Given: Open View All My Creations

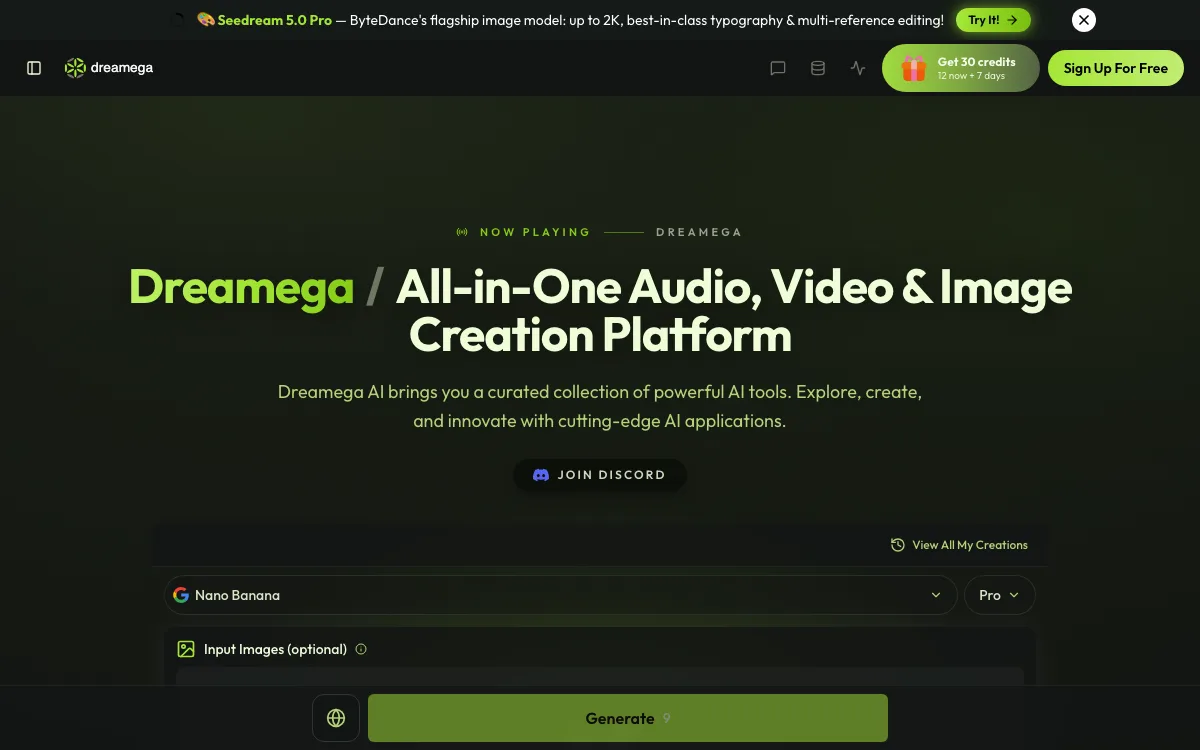Looking at the screenshot, I should click(959, 545).
